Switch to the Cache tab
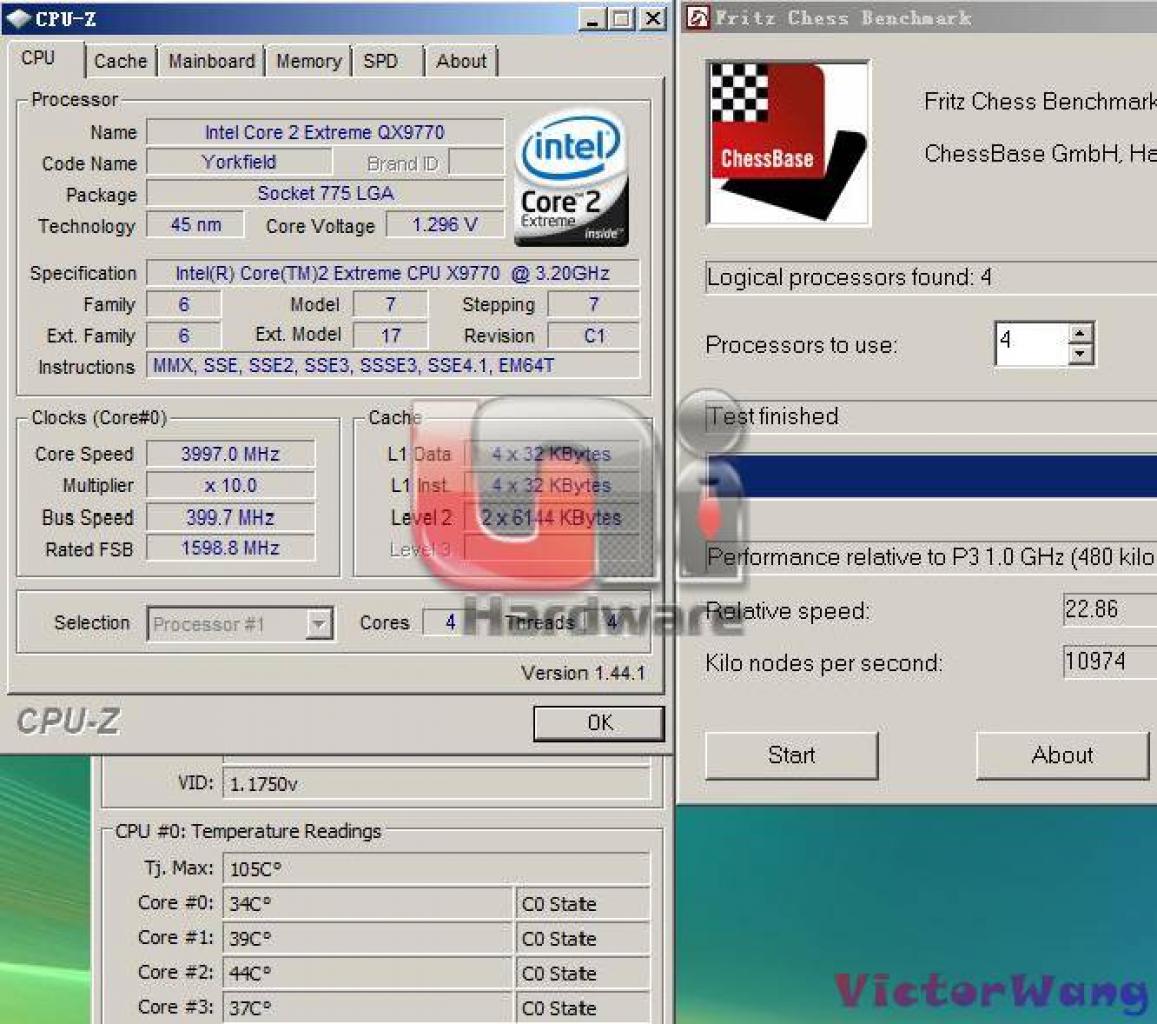 tap(120, 61)
